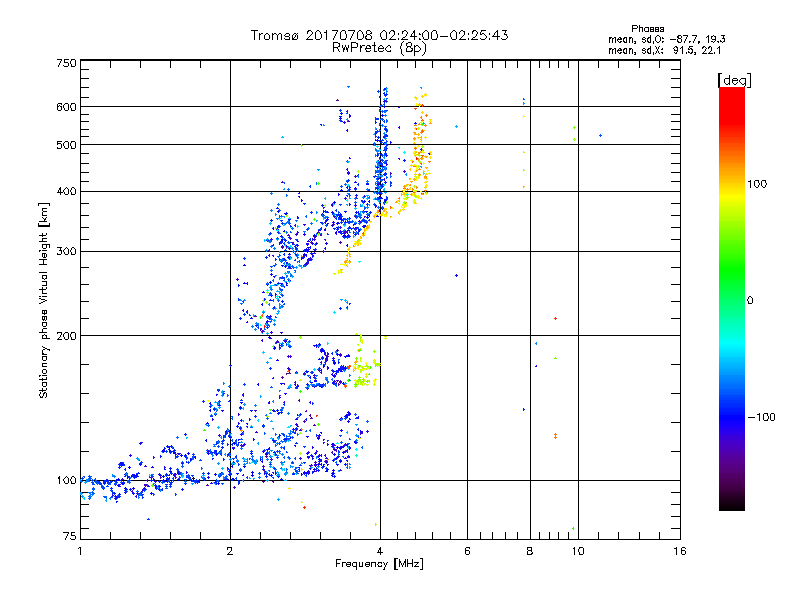Click the '[deg]' colorbar unit label
Image resolution: width=800 pixels, height=600 pixels.
click(x=734, y=80)
